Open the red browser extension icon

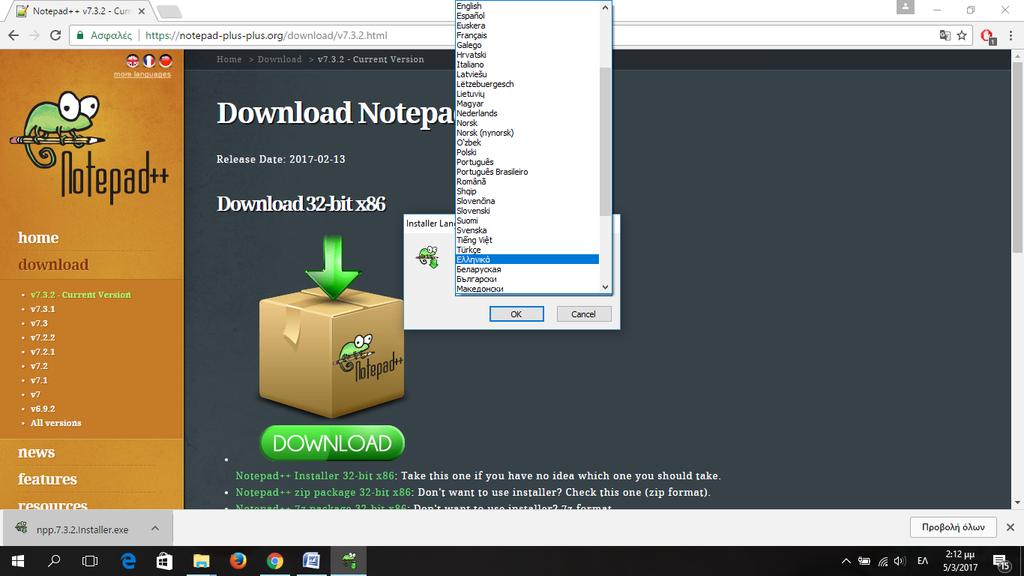(987, 36)
